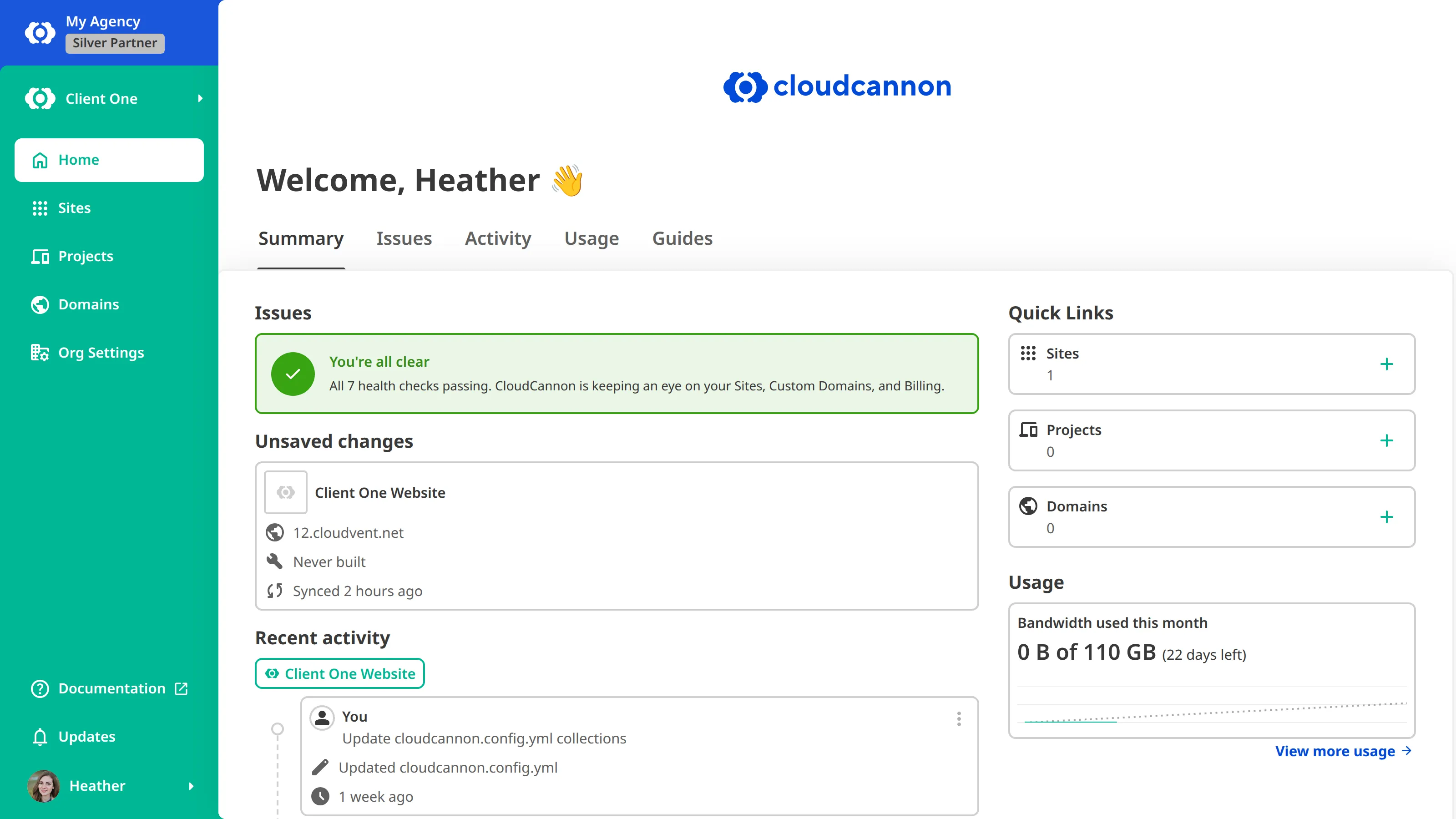This screenshot has width=1456, height=819.
Task: Click the Recent activity timeline circle marker
Action: point(278,728)
